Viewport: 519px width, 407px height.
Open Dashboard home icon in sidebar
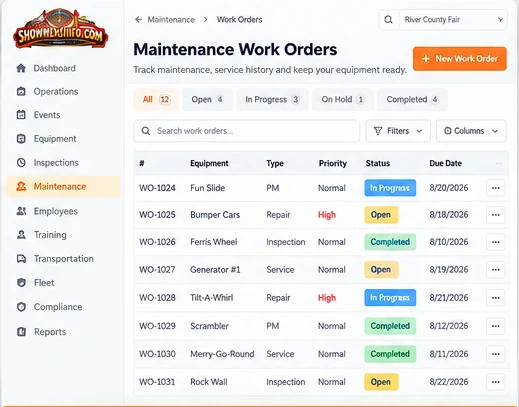click(21, 68)
